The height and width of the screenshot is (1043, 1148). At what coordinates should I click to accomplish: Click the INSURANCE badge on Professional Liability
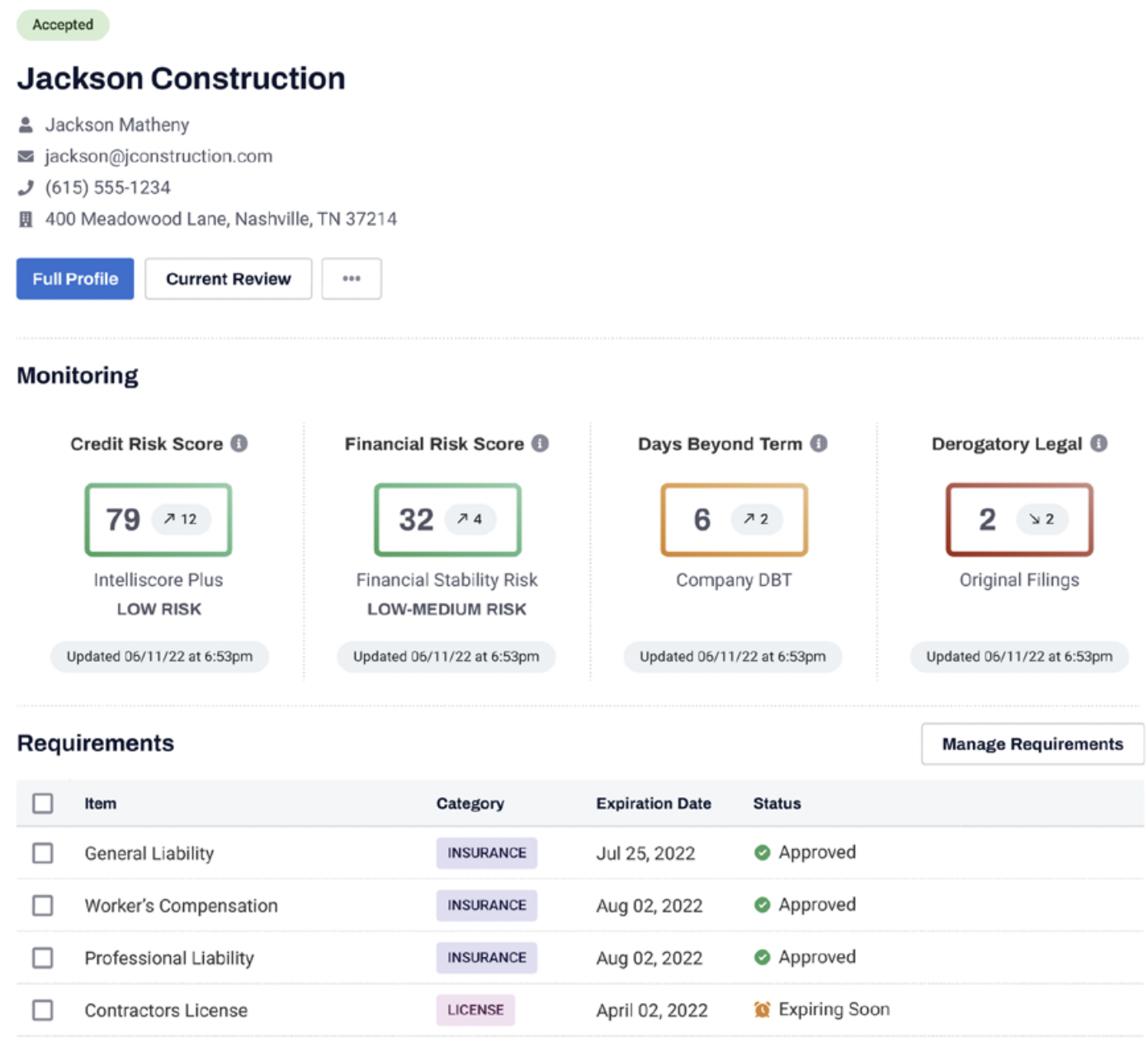point(486,957)
